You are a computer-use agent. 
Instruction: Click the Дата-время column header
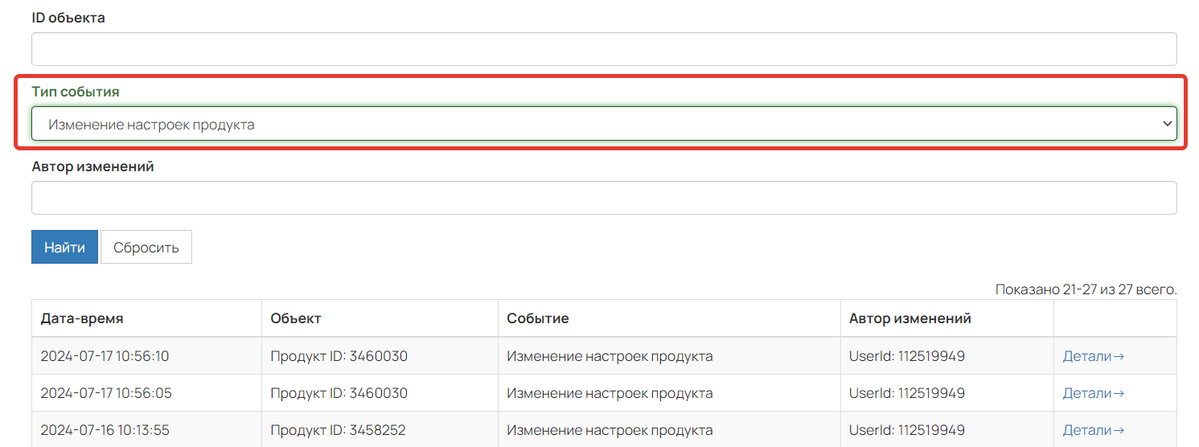point(147,319)
